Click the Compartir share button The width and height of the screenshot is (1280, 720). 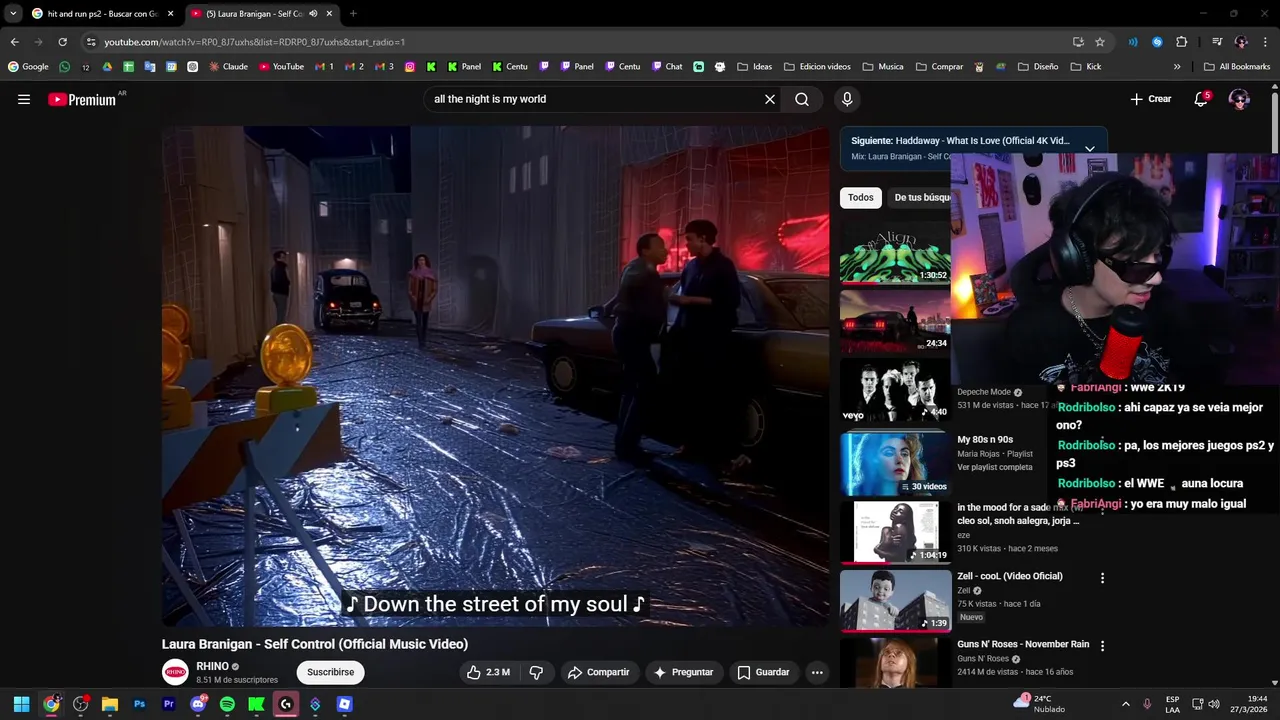598,672
